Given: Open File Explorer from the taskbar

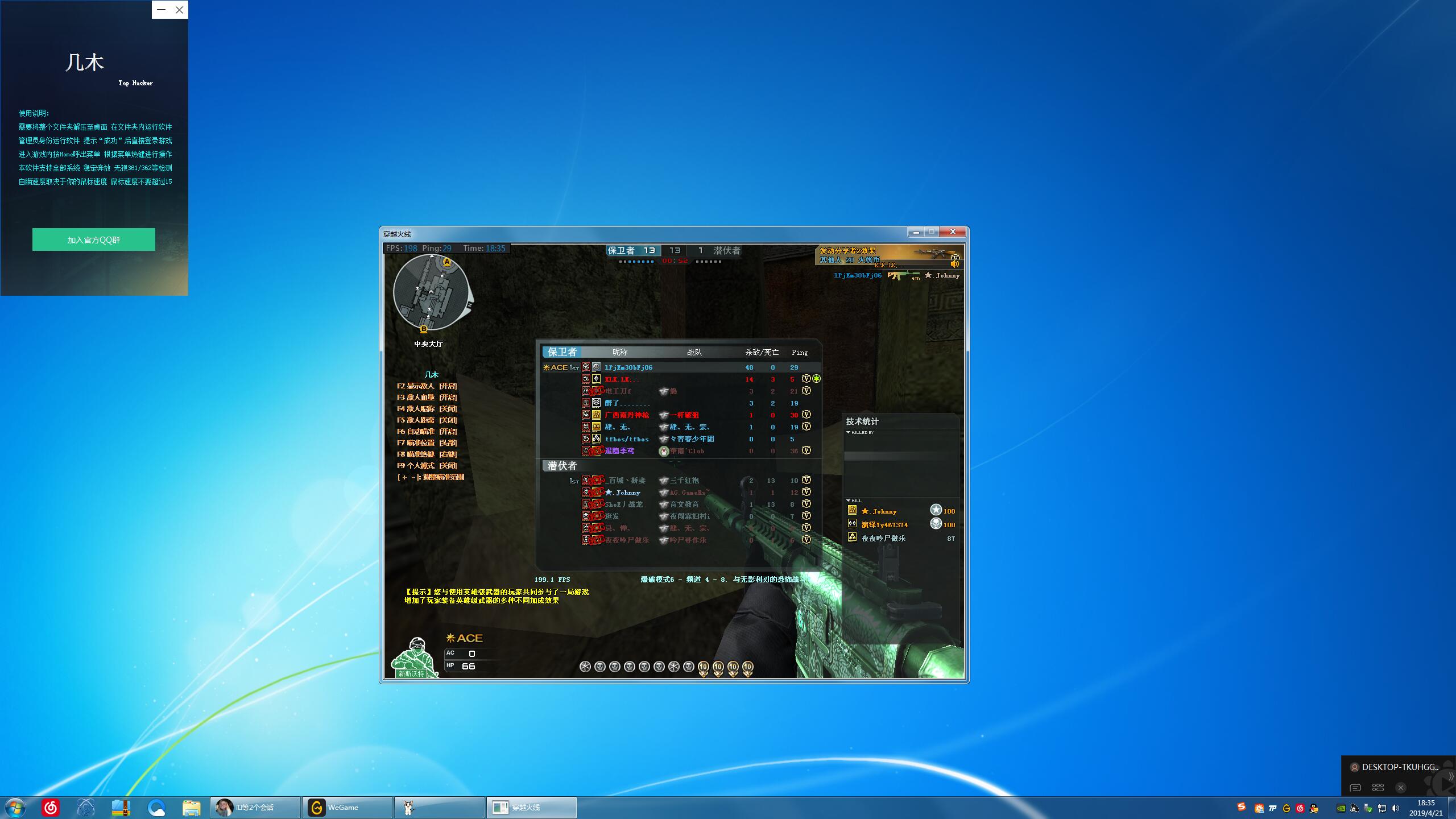Looking at the screenshot, I should [192, 808].
